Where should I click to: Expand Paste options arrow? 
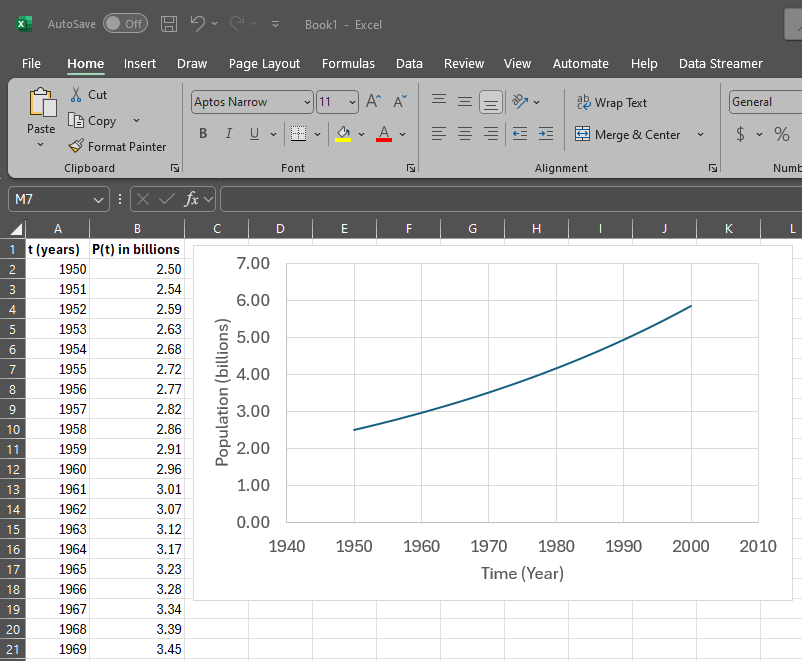tap(40, 145)
